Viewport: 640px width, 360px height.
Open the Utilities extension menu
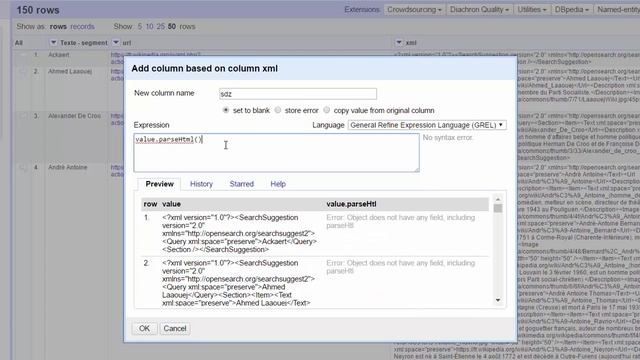pyautogui.click(x=532, y=9)
